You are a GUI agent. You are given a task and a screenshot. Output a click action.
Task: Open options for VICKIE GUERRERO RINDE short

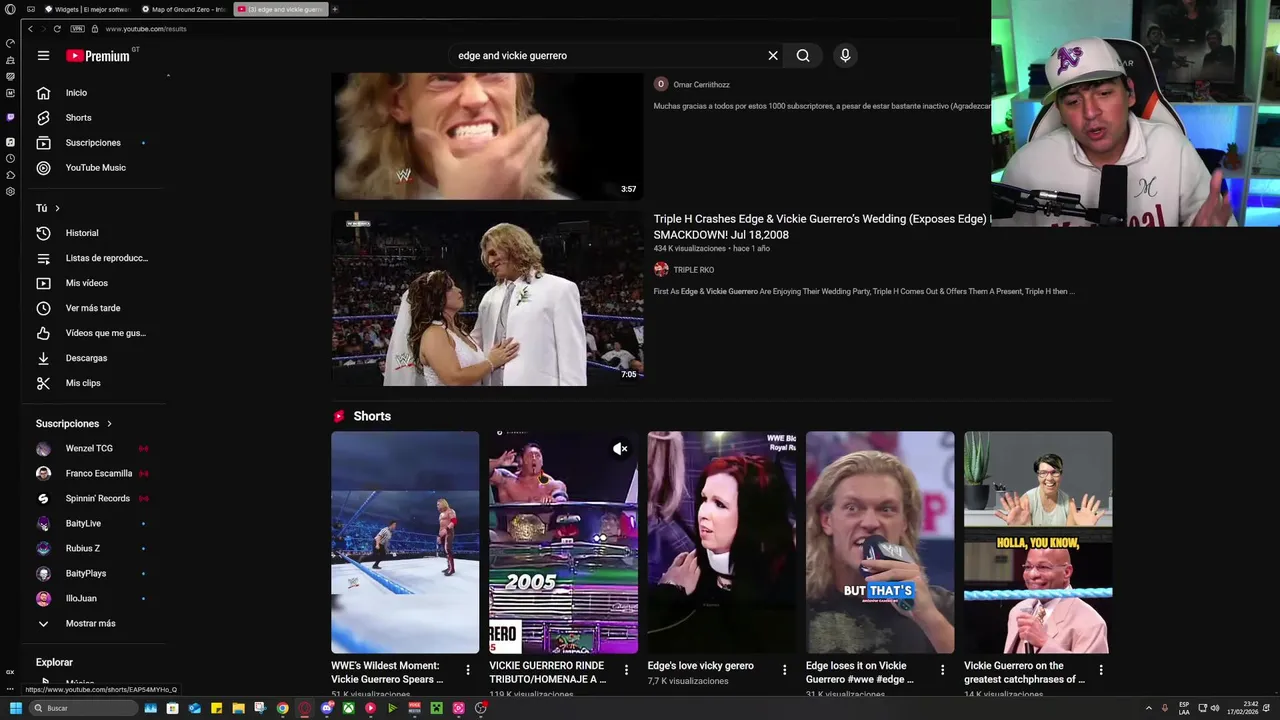point(626,670)
